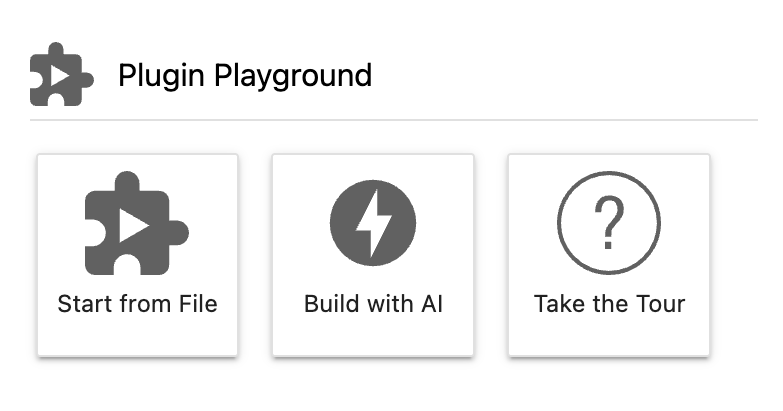Click the play triangle inside the large puzzle icon
This screenshot has width=783, height=411.
click(133, 226)
